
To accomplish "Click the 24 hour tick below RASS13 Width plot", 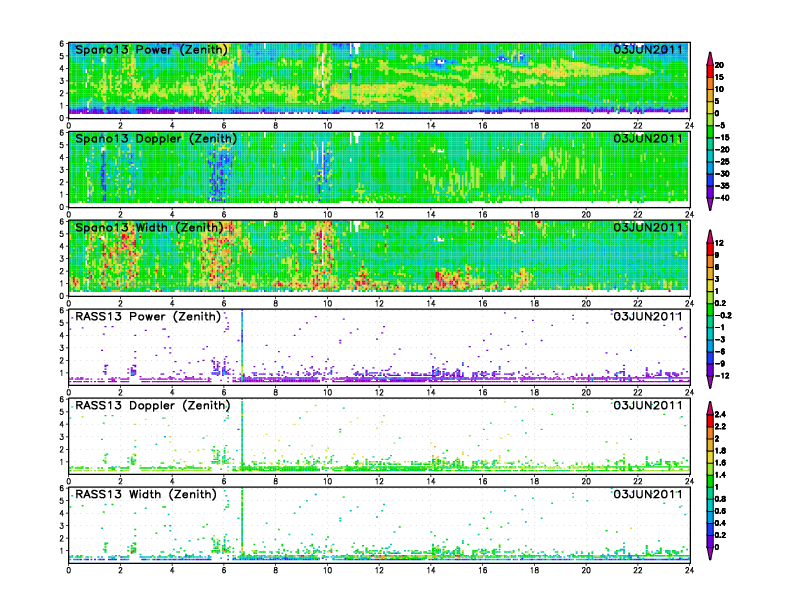I will 689,571.
